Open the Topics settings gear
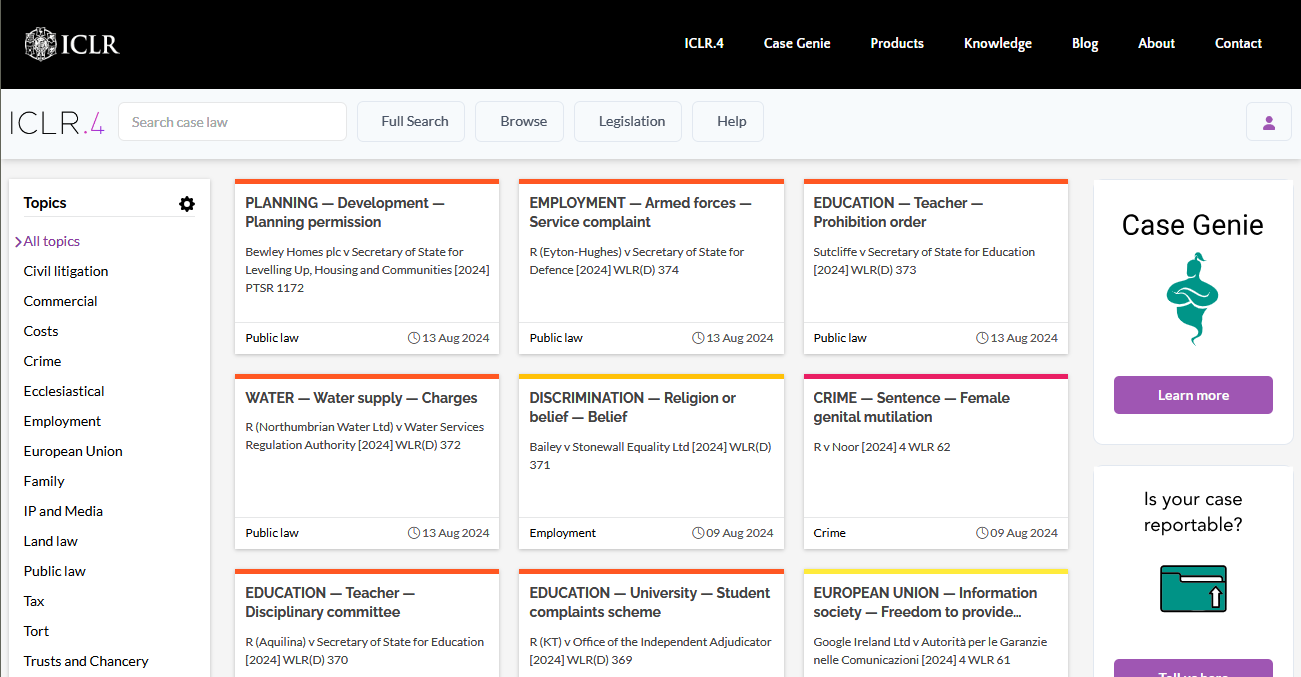Screen dimensions: 1301x677 pos(187,204)
